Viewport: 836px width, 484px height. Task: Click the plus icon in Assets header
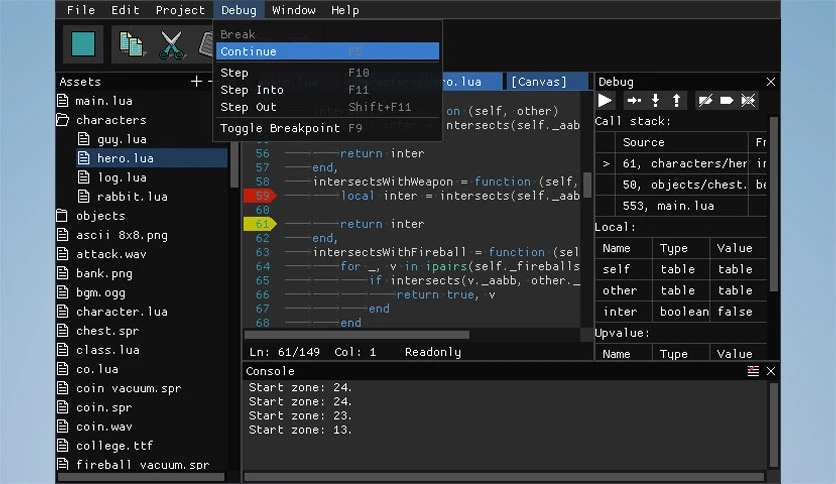pyautogui.click(x=196, y=82)
